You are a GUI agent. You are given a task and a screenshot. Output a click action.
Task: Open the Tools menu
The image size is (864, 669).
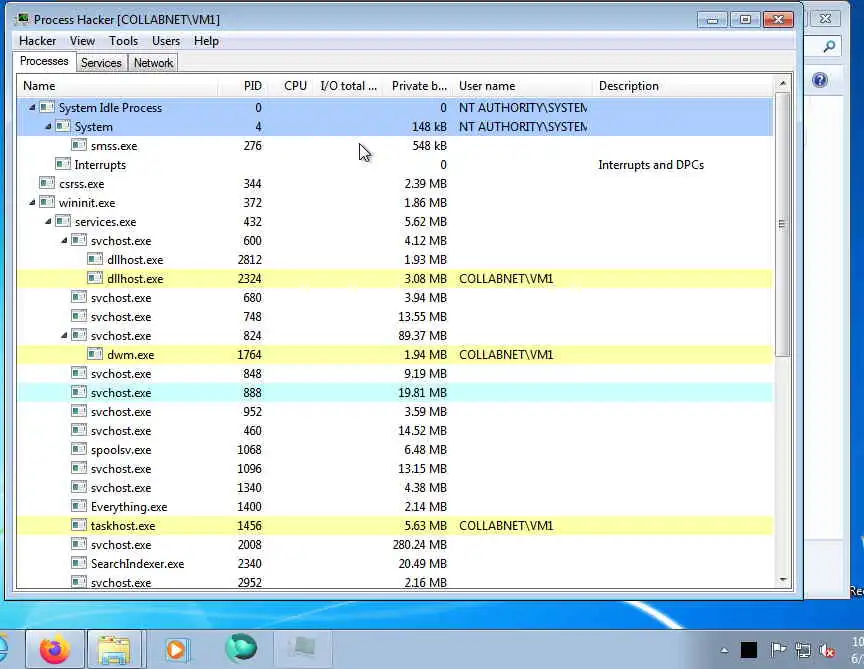[x=123, y=41]
